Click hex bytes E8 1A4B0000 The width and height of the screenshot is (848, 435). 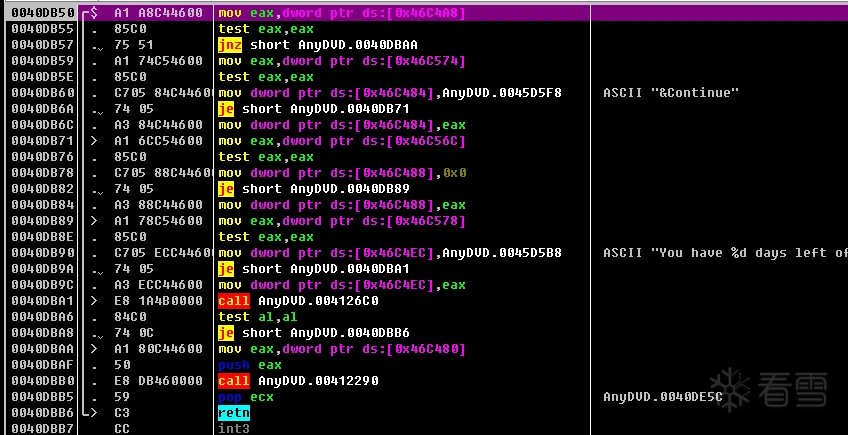point(158,301)
